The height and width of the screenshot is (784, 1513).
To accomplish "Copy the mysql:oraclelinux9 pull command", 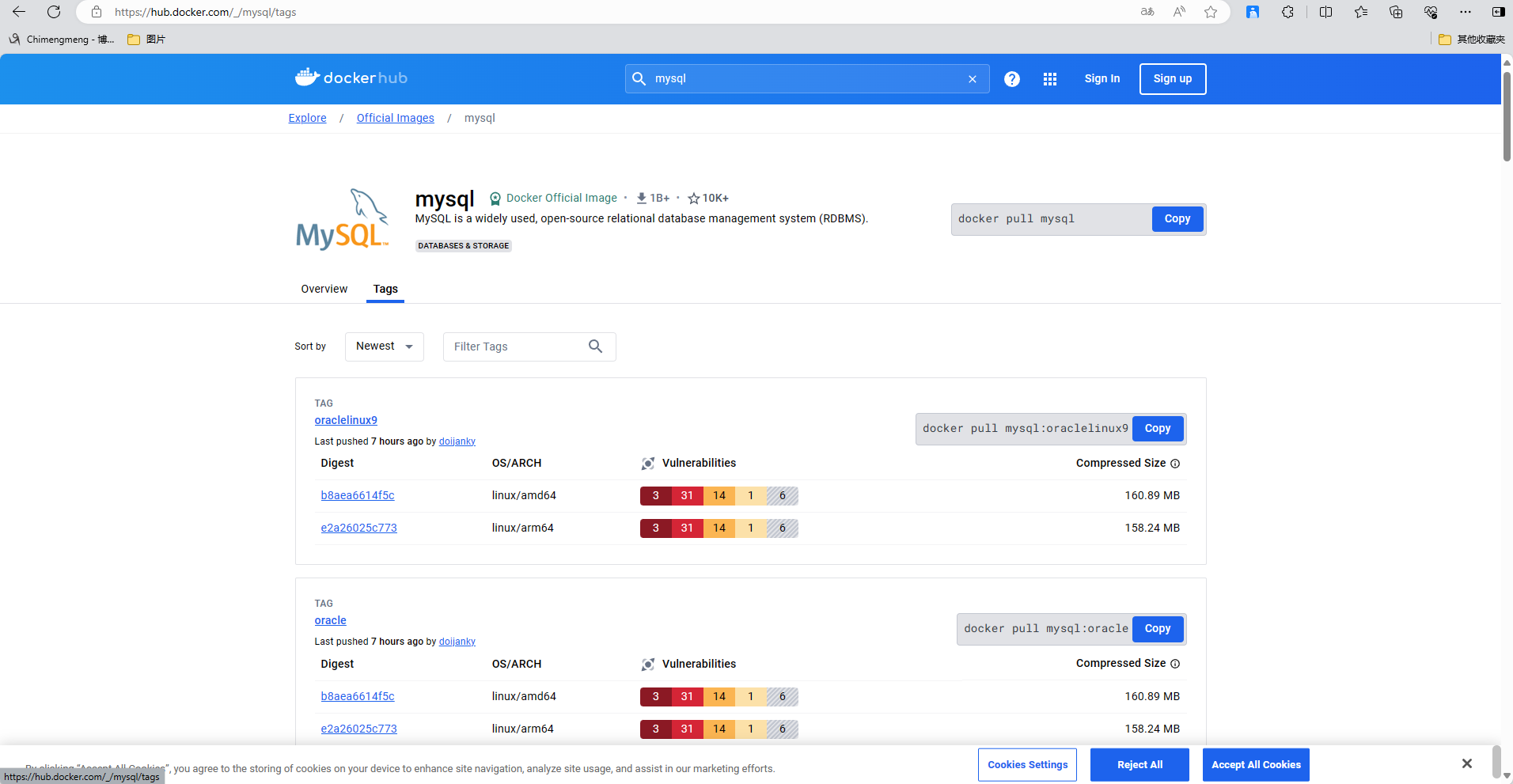I will tap(1158, 429).
